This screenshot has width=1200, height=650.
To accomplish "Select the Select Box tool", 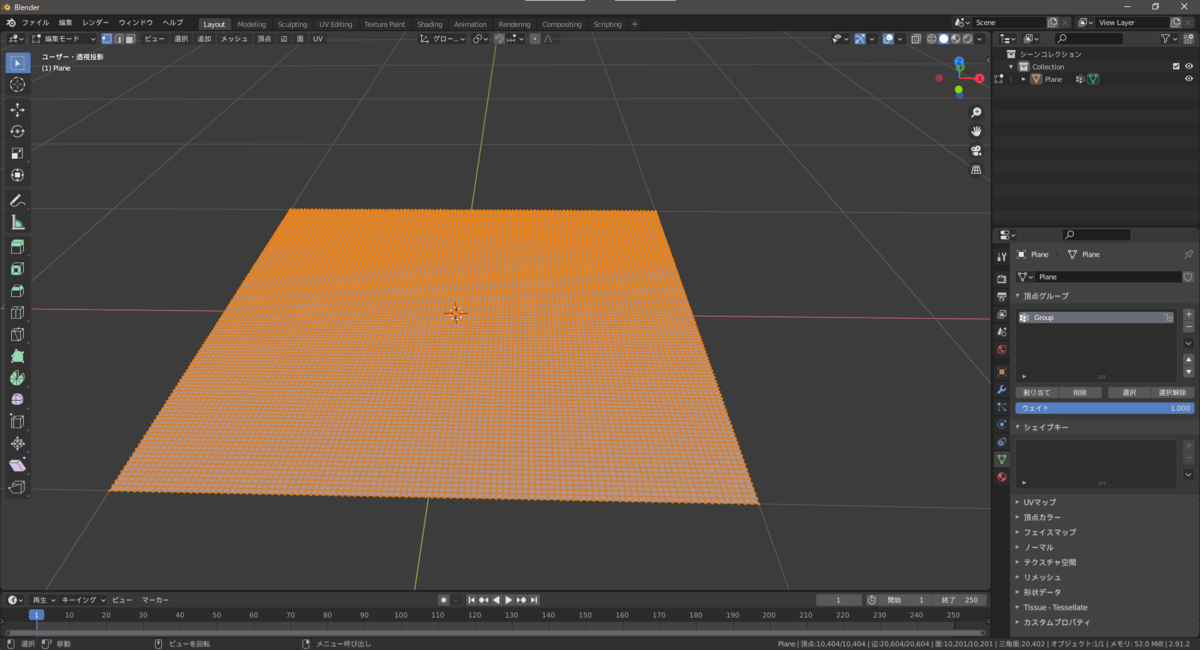I will (x=18, y=63).
